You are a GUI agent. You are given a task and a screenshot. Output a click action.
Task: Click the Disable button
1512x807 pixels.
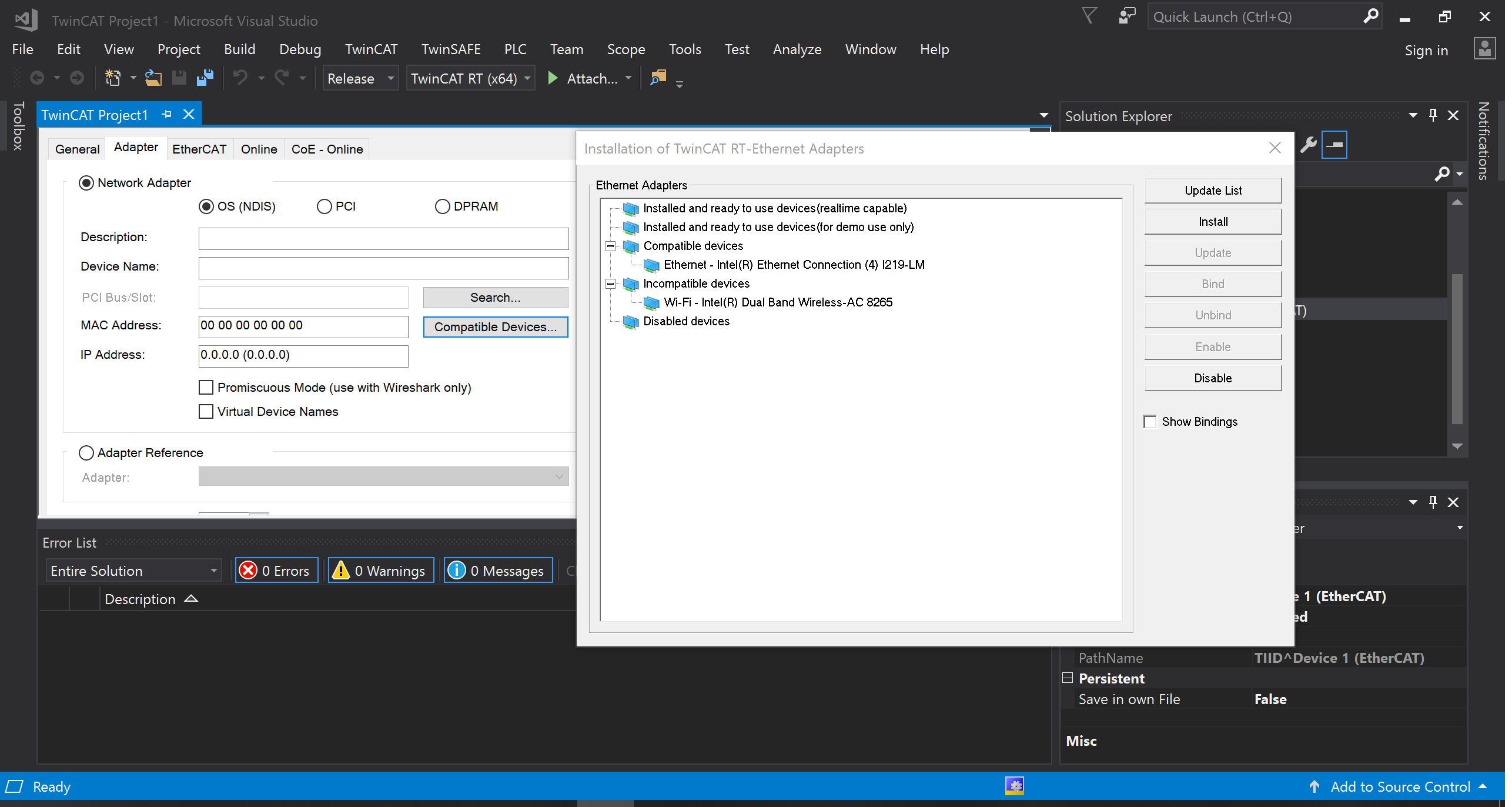point(1213,378)
